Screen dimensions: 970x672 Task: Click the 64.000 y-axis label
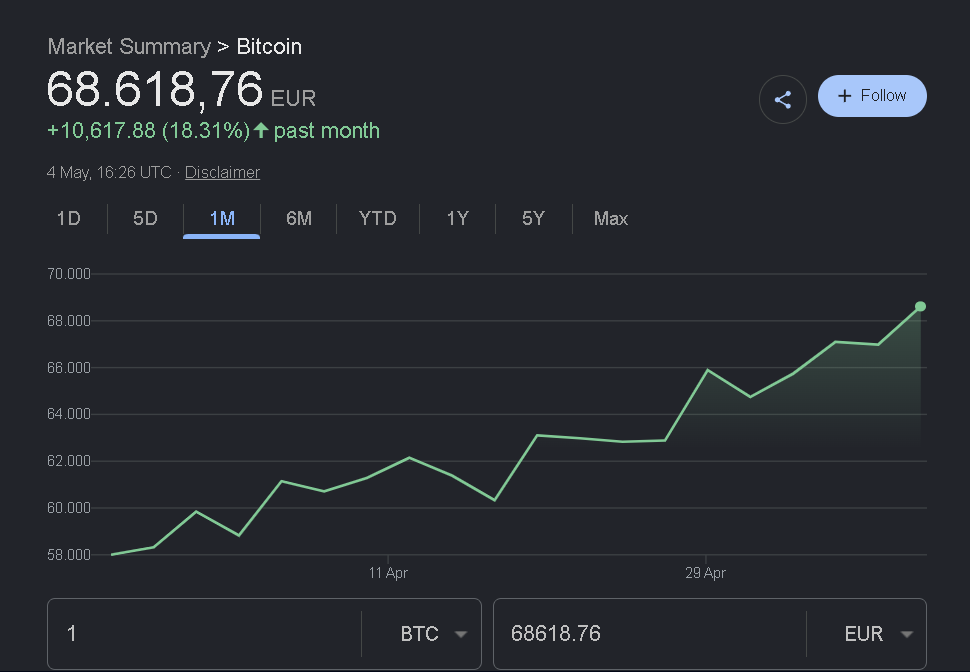click(69, 413)
